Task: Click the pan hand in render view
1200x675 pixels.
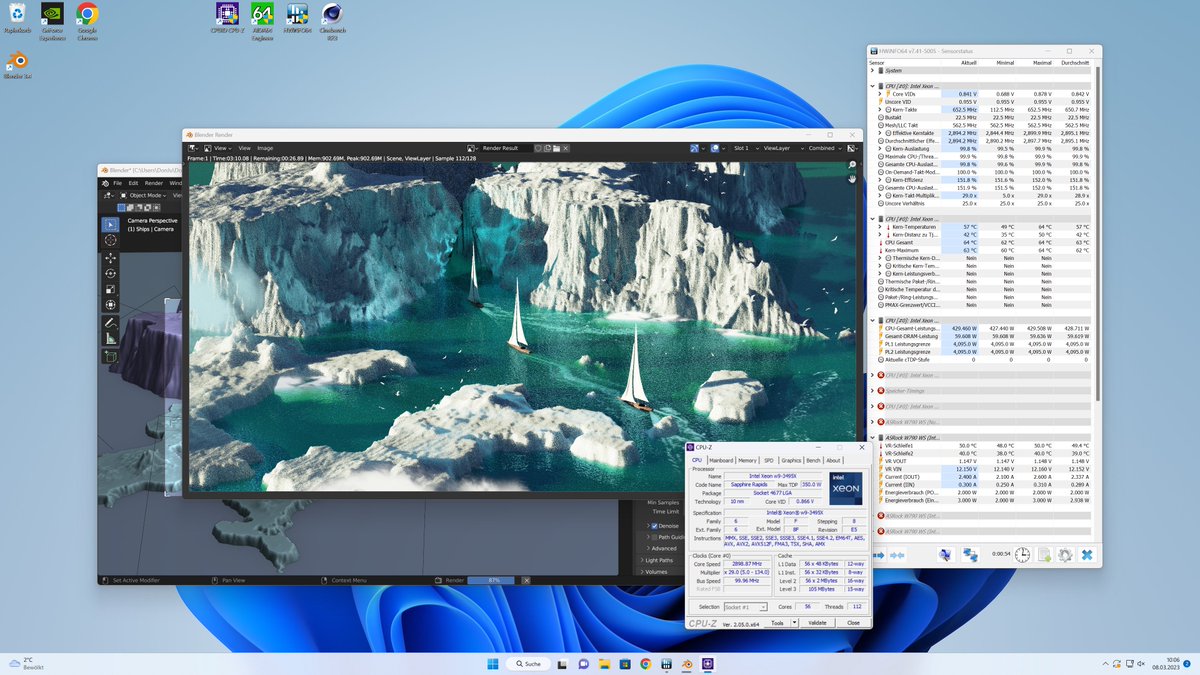Action: coord(852,178)
